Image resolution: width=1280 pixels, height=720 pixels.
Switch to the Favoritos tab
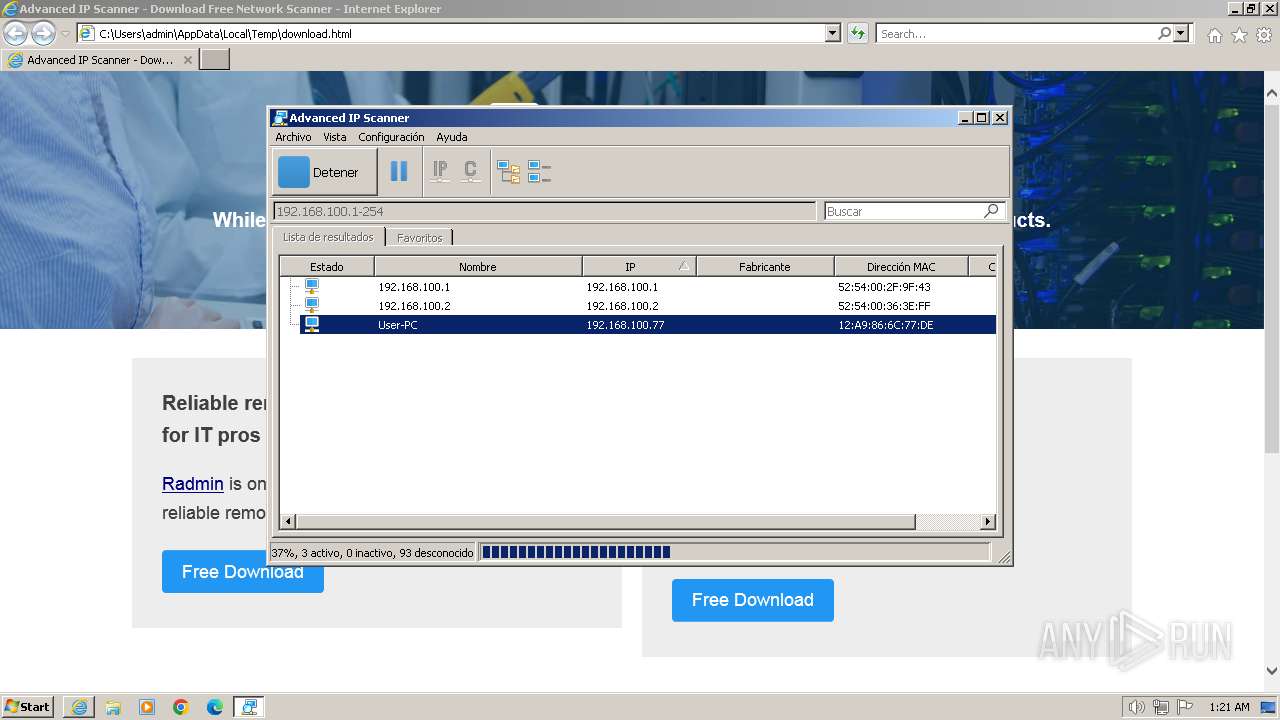click(x=419, y=238)
